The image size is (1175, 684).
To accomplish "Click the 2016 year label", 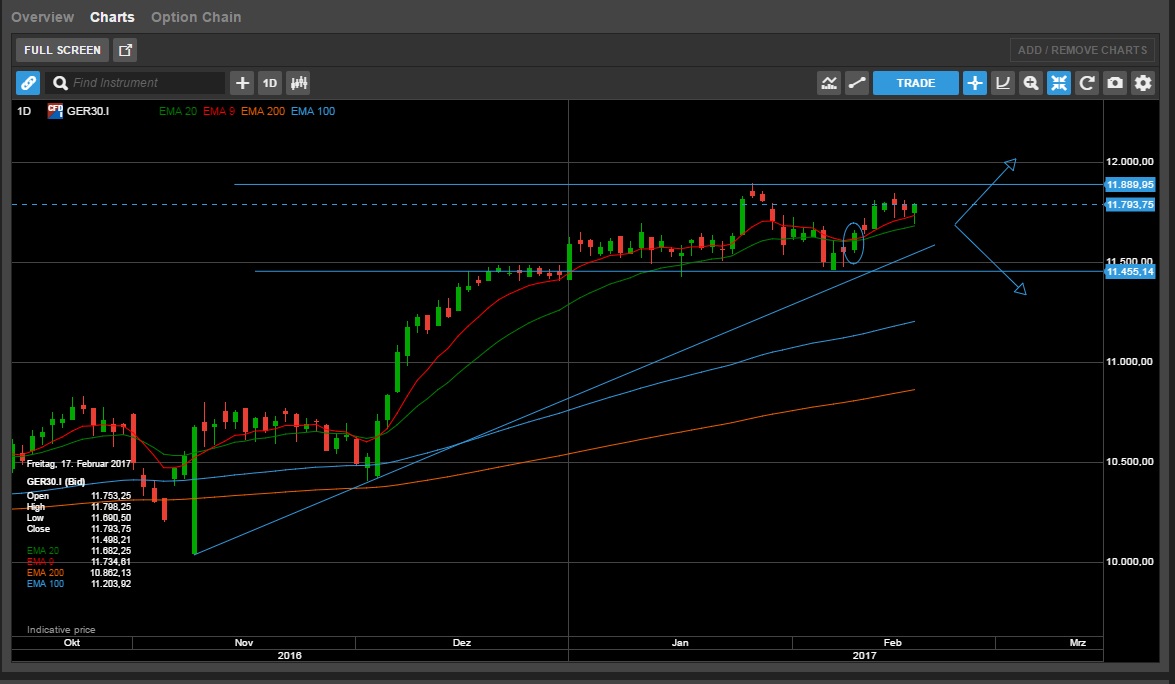I will (x=289, y=656).
